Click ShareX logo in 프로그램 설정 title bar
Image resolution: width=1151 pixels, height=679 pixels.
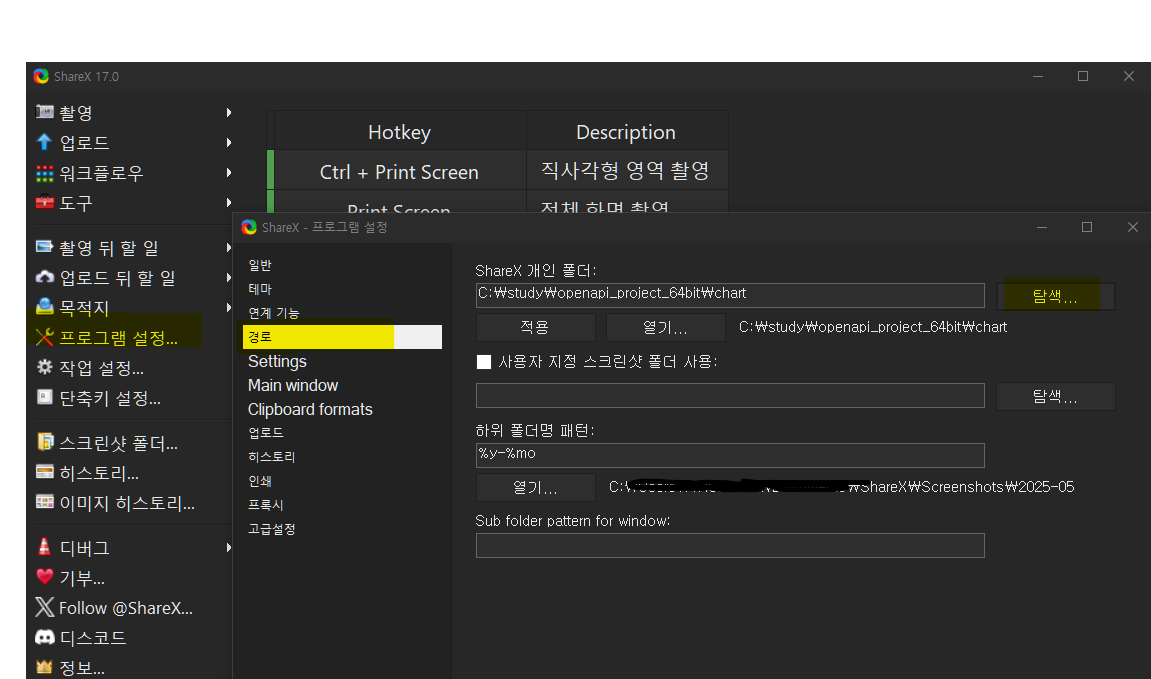tap(249, 228)
